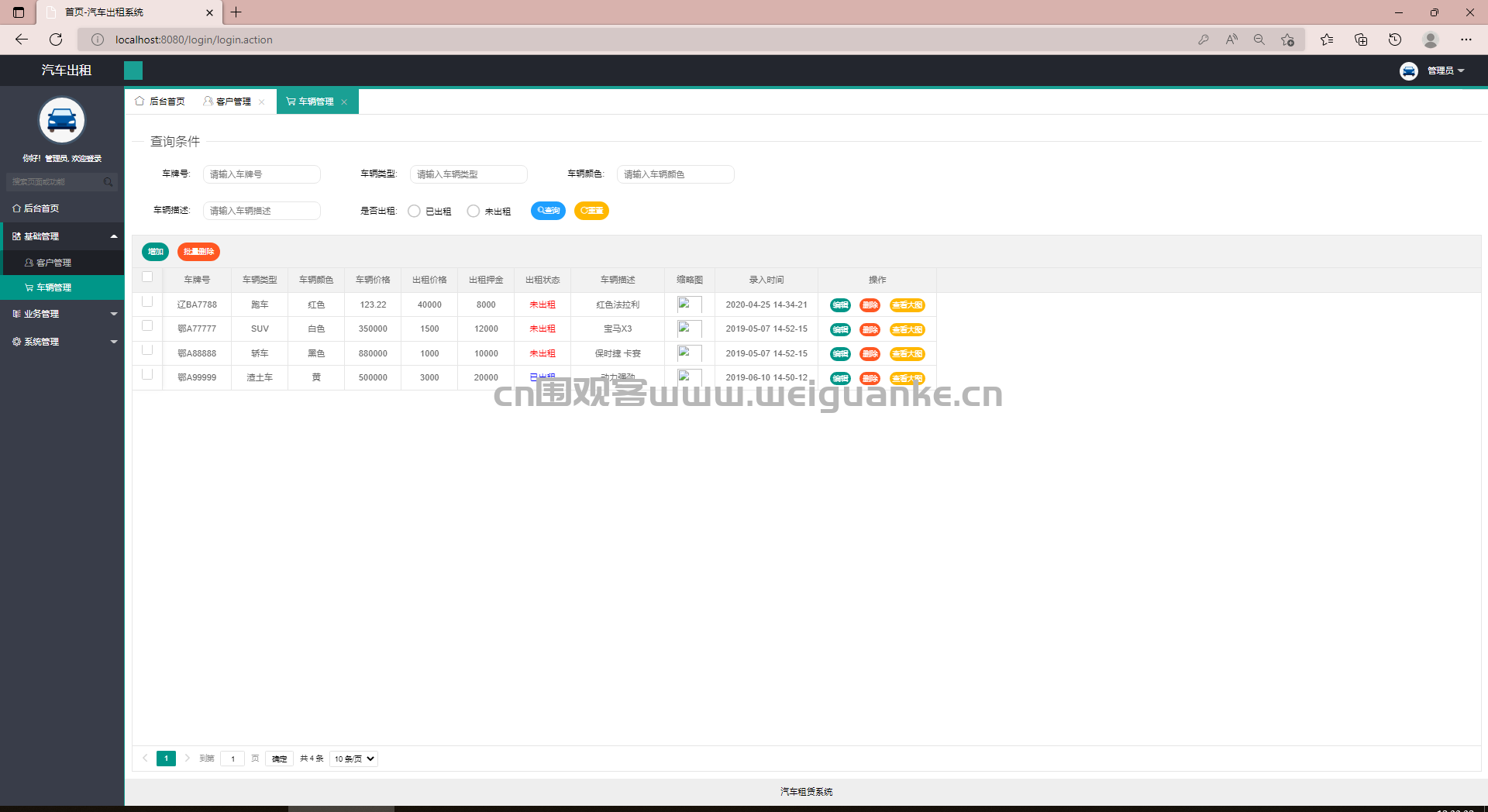This screenshot has width=1488, height=812.
Task: Add this page to favorites
Action: click(1287, 40)
